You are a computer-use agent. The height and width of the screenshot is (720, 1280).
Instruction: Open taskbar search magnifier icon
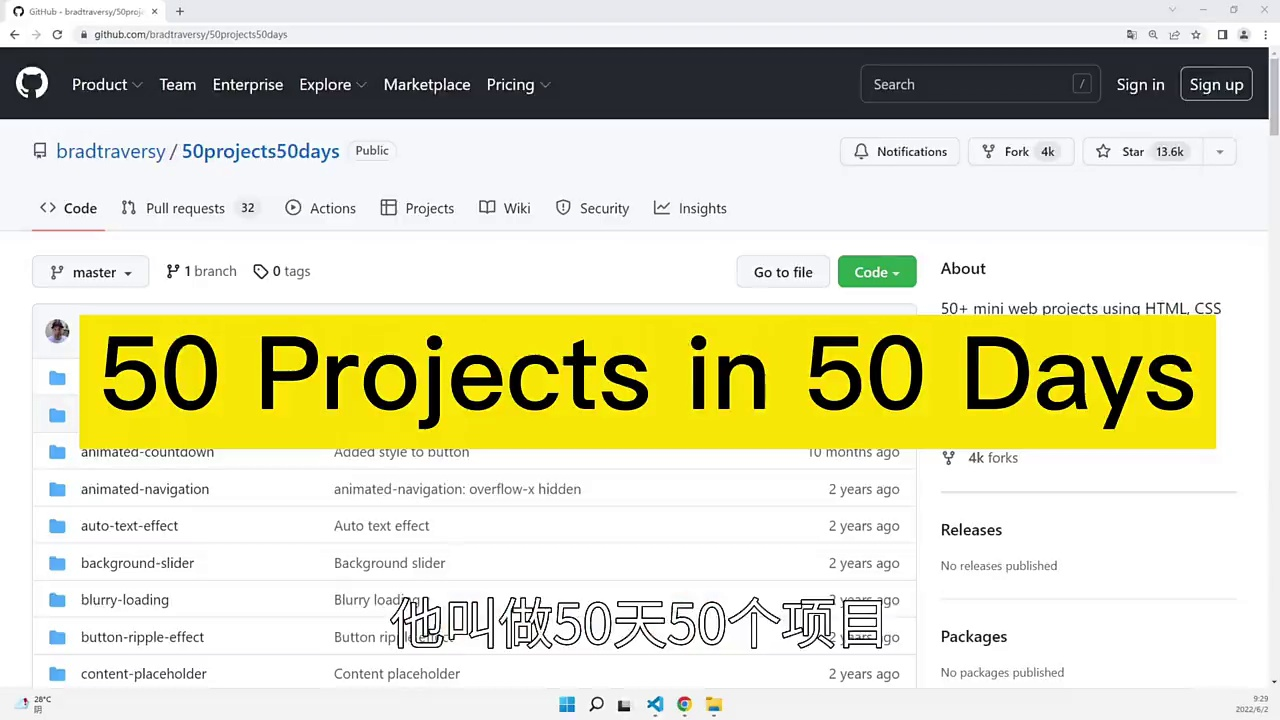(x=596, y=704)
